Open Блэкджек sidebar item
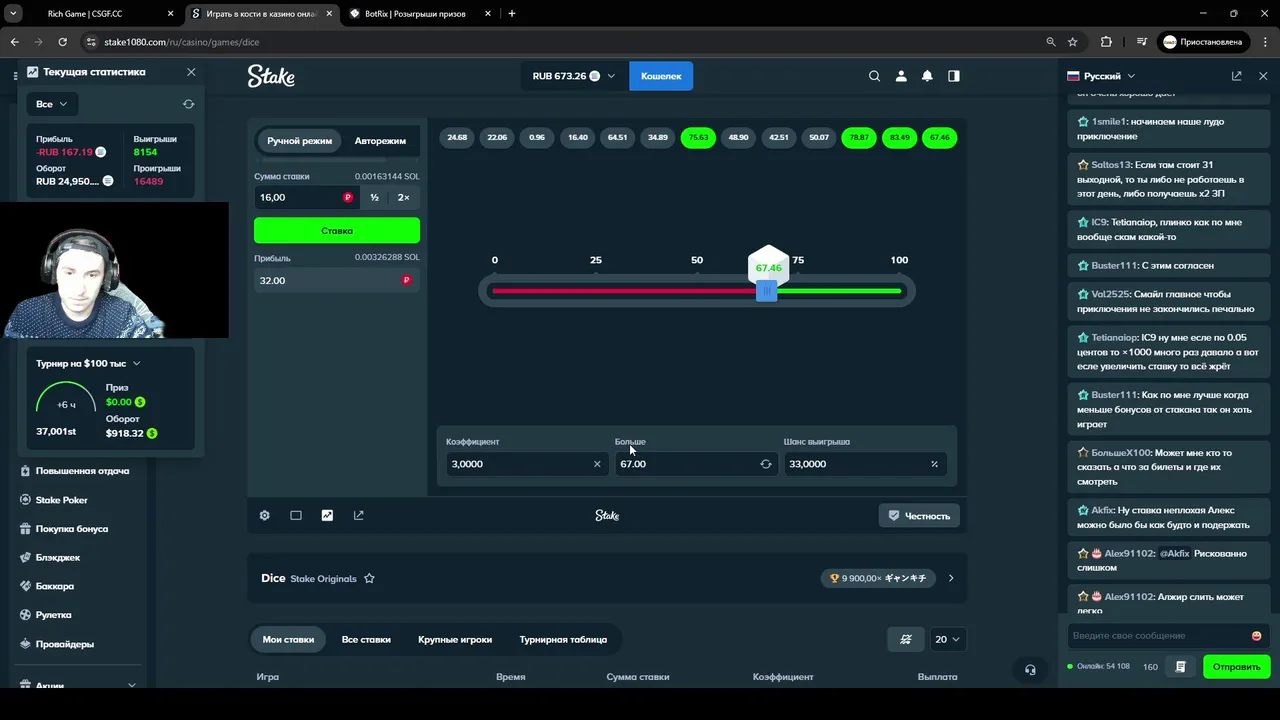This screenshot has height=720, width=1280. pos(58,558)
